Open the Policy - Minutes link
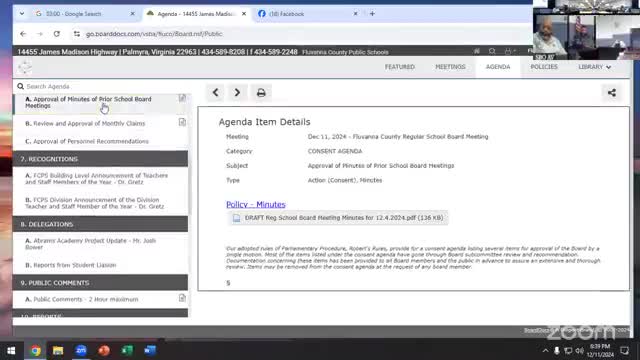The width and height of the screenshot is (640, 360). click(256, 204)
